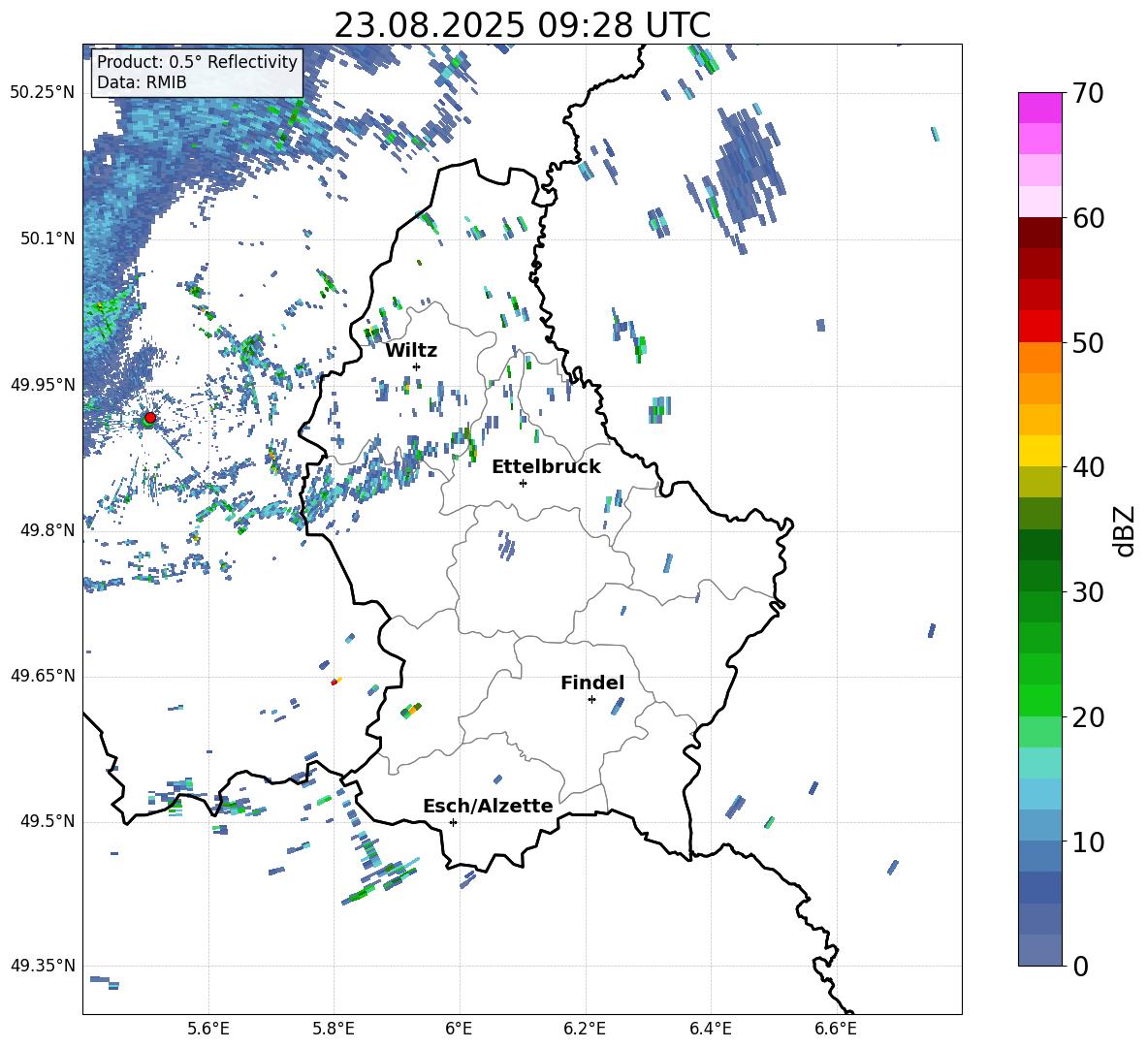This screenshot has height=1048, width=1148.
Task: Click the 5.6°E longitude label
Action: coord(208,1029)
